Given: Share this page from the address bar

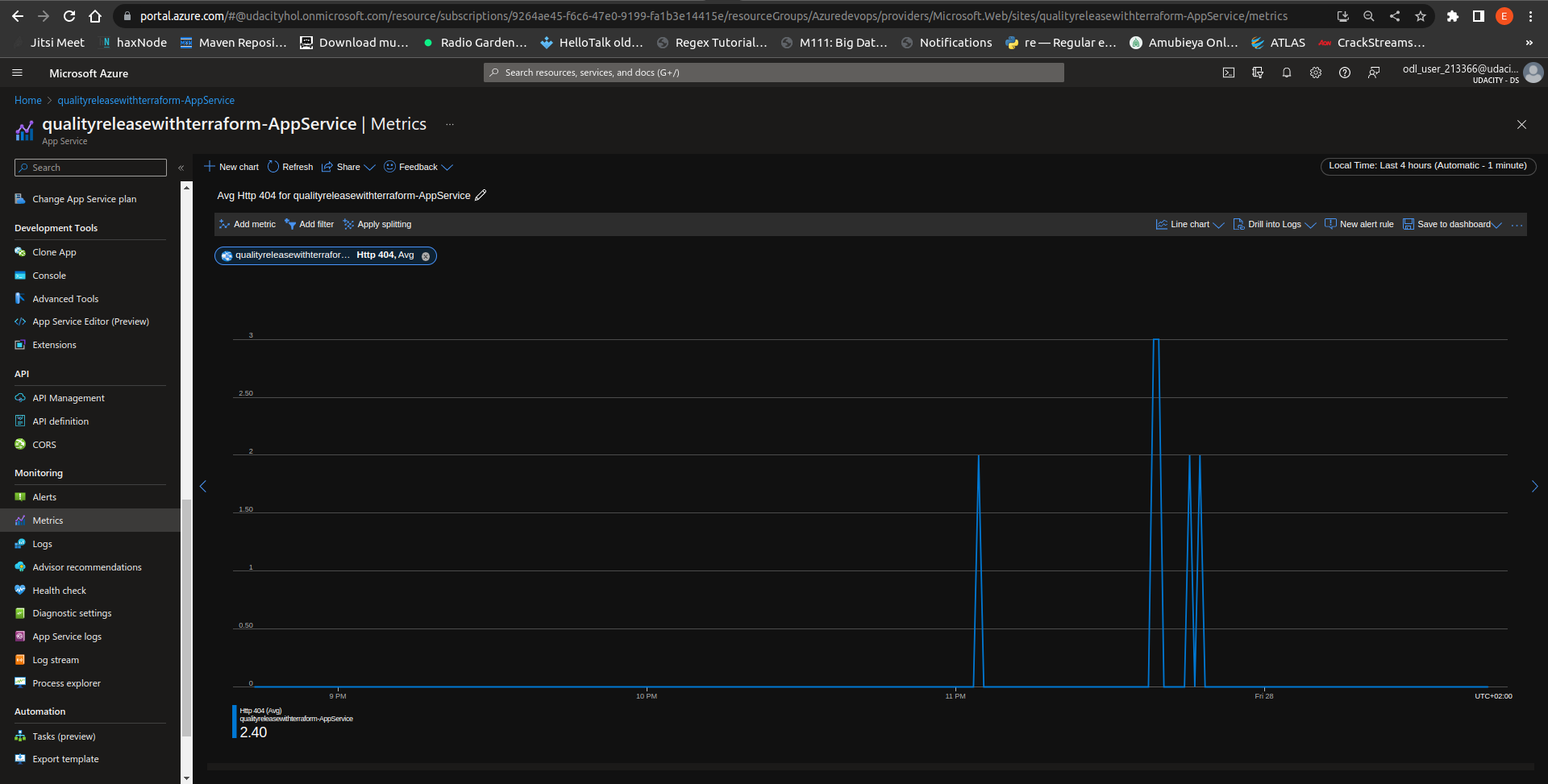Looking at the screenshot, I should click(1395, 16).
